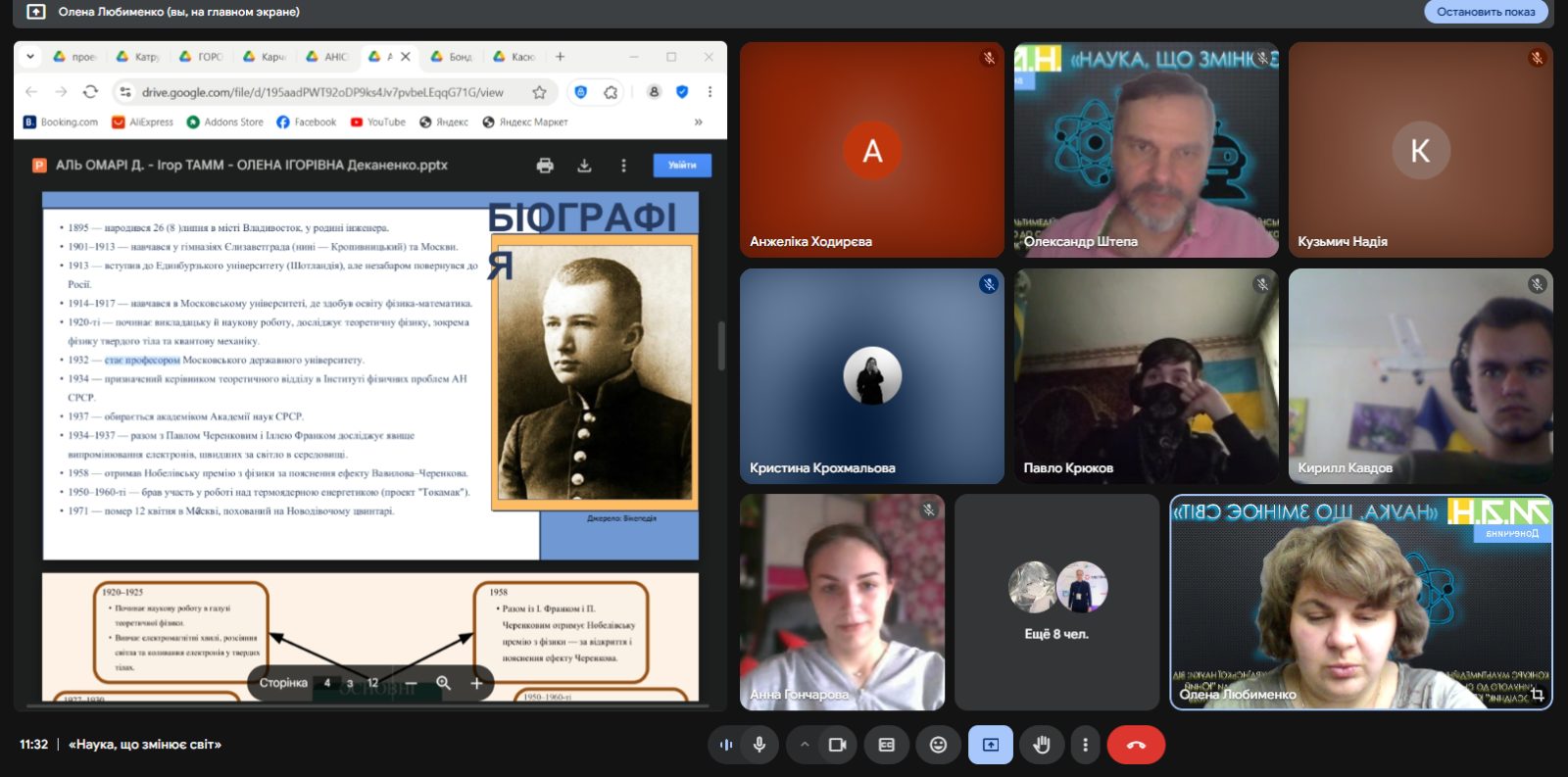
Task: Click the blue Увійти button
Action: tap(682, 166)
